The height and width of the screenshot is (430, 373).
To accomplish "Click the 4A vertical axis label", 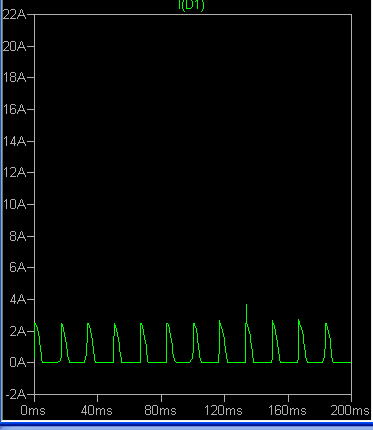I will pos(17,299).
